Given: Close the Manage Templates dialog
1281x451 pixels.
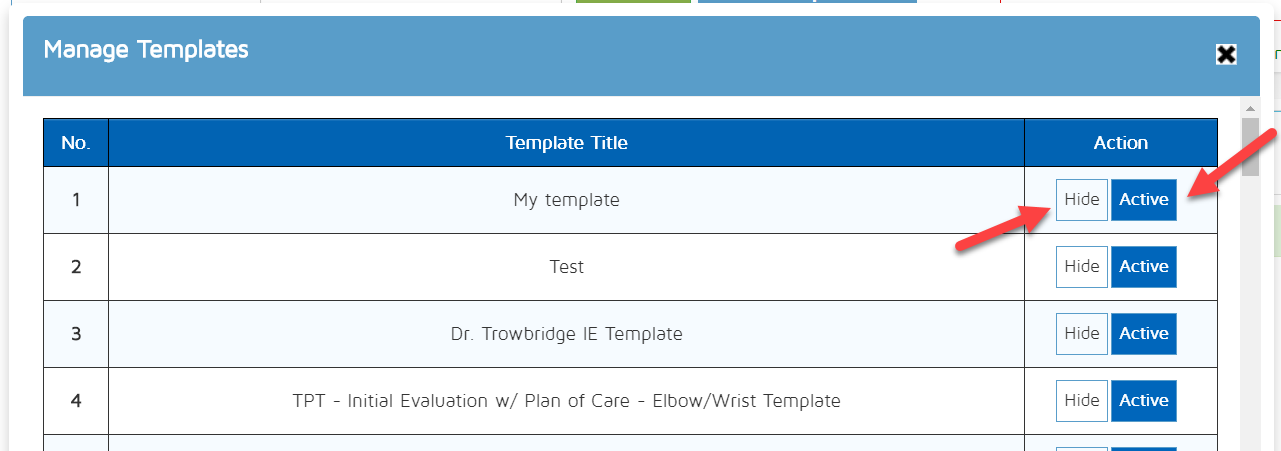Looking at the screenshot, I should [1226, 55].
